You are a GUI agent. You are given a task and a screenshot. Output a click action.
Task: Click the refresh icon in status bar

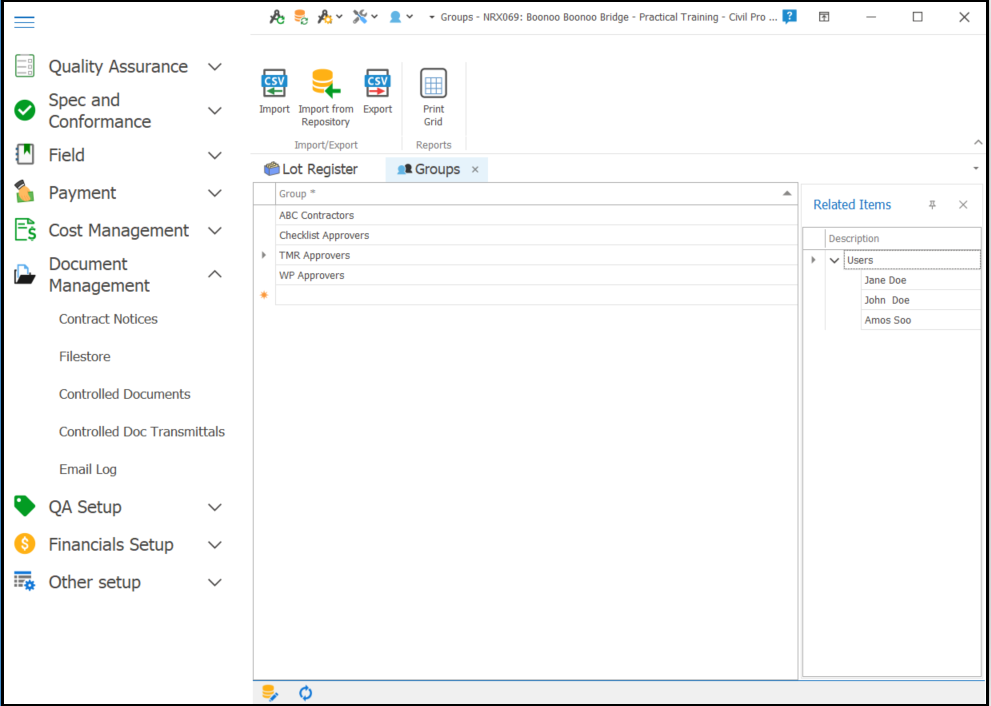[306, 693]
